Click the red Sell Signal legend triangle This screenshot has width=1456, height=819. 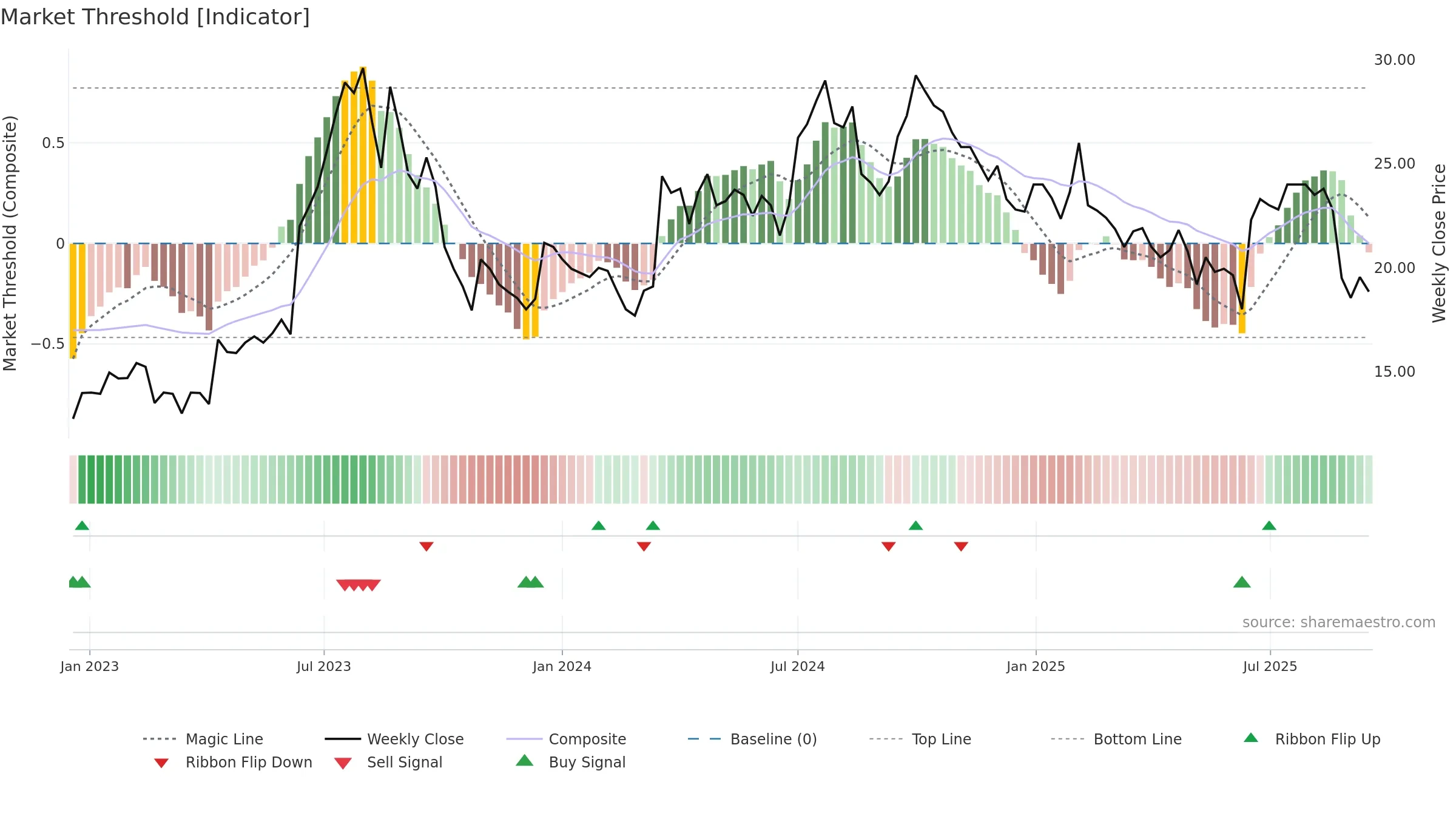click(343, 763)
